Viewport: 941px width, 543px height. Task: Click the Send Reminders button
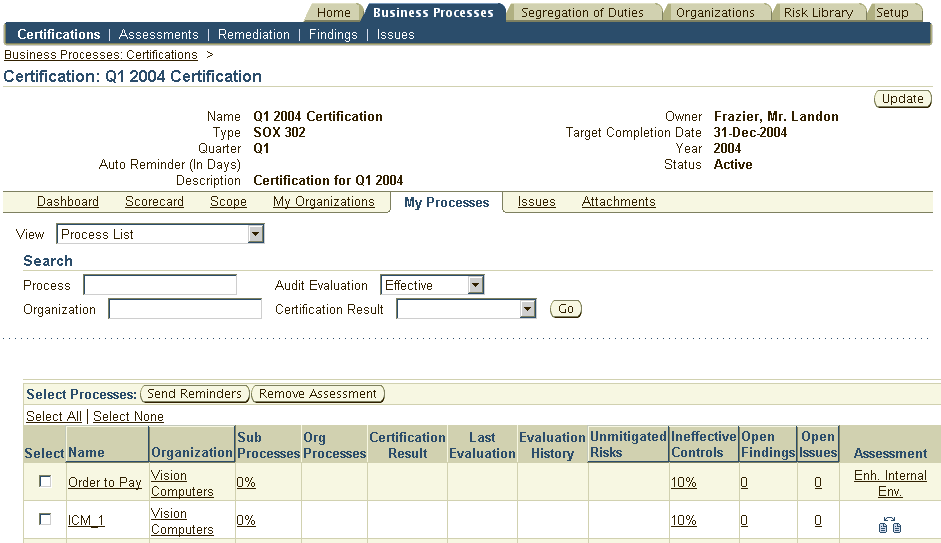click(x=194, y=394)
